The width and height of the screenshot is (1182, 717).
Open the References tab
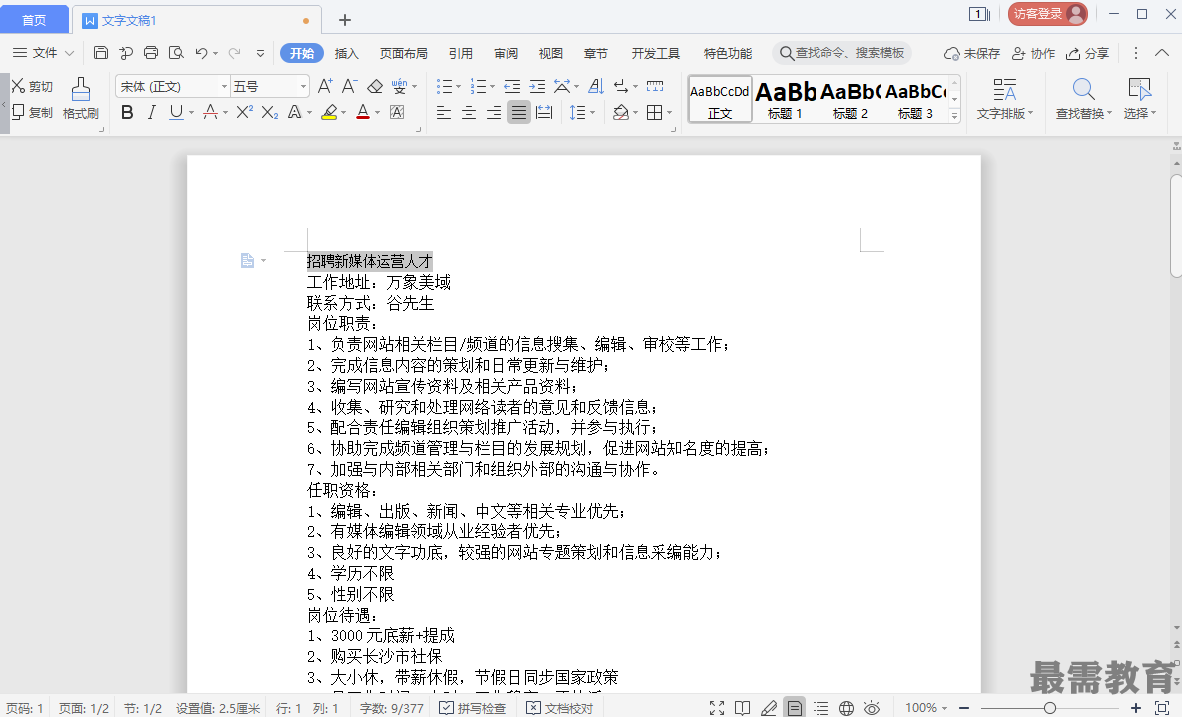(461, 53)
